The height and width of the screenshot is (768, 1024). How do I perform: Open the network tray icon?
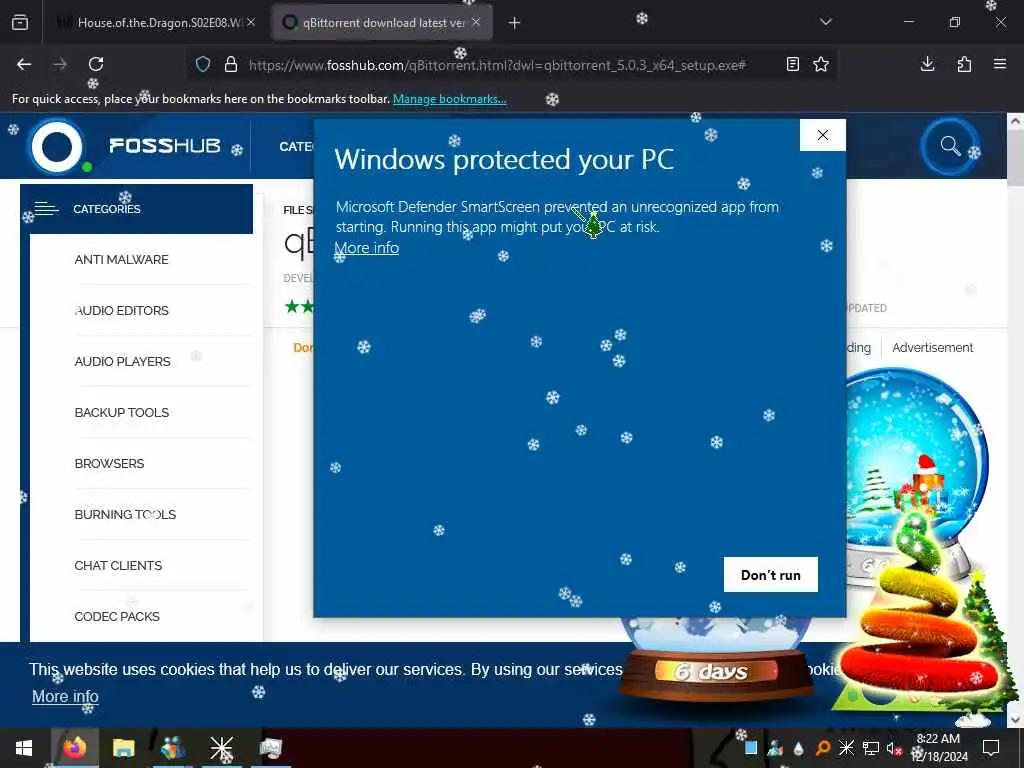pyautogui.click(x=871, y=748)
